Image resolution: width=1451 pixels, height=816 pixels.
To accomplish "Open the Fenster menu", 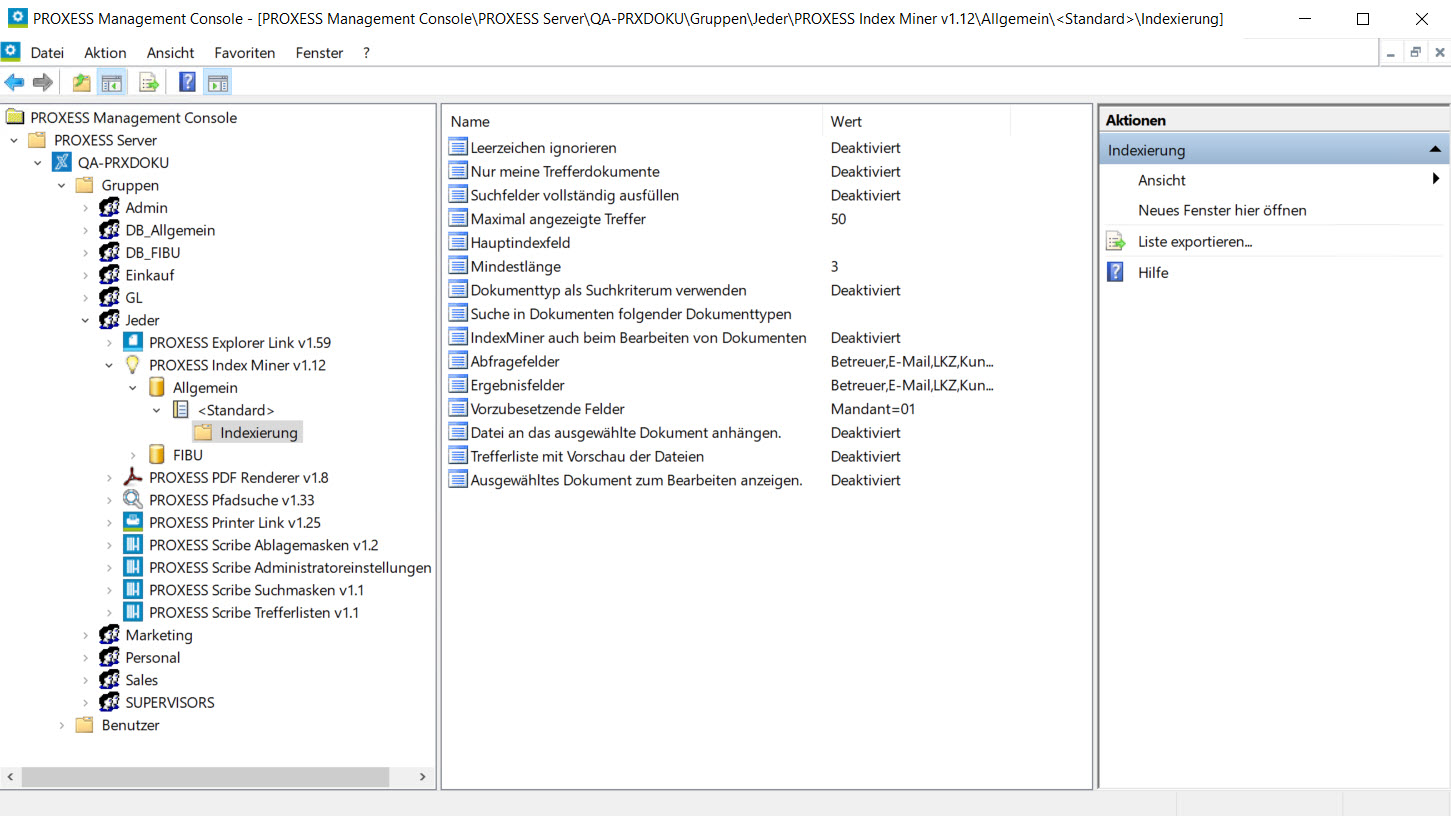I will tap(319, 53).
